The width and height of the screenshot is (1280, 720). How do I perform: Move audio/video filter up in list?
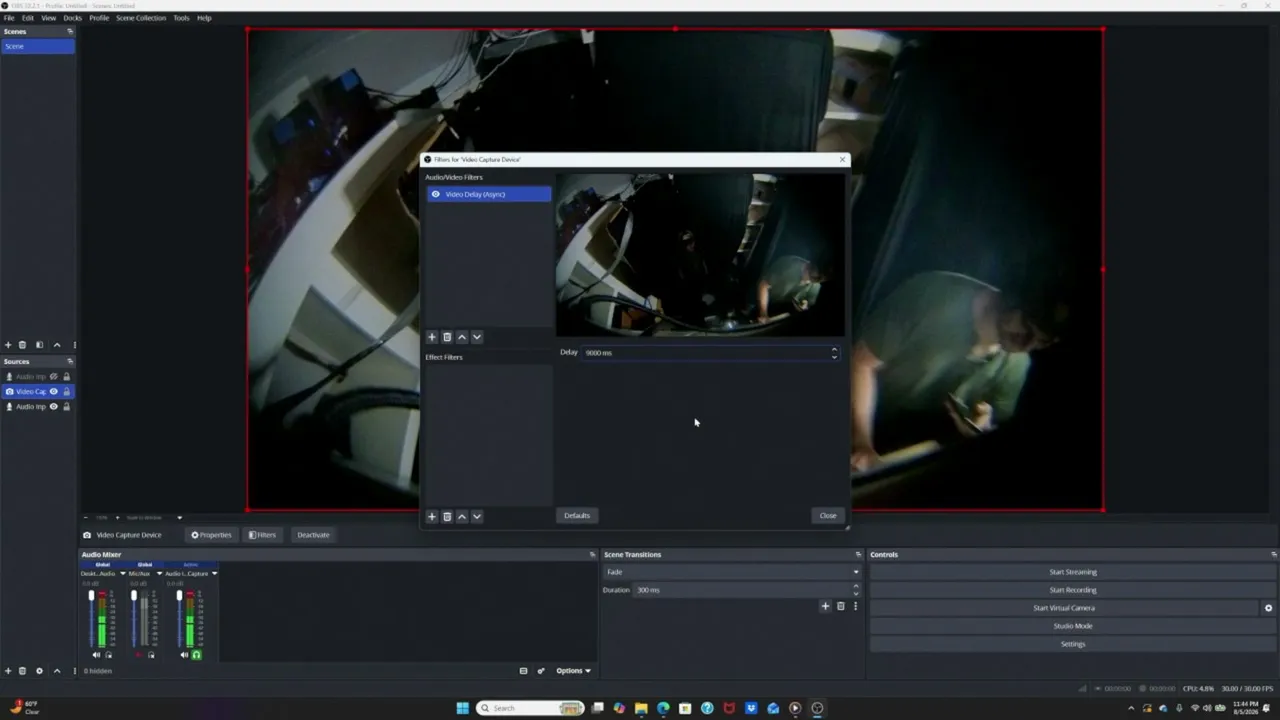(x=462, y=337)
